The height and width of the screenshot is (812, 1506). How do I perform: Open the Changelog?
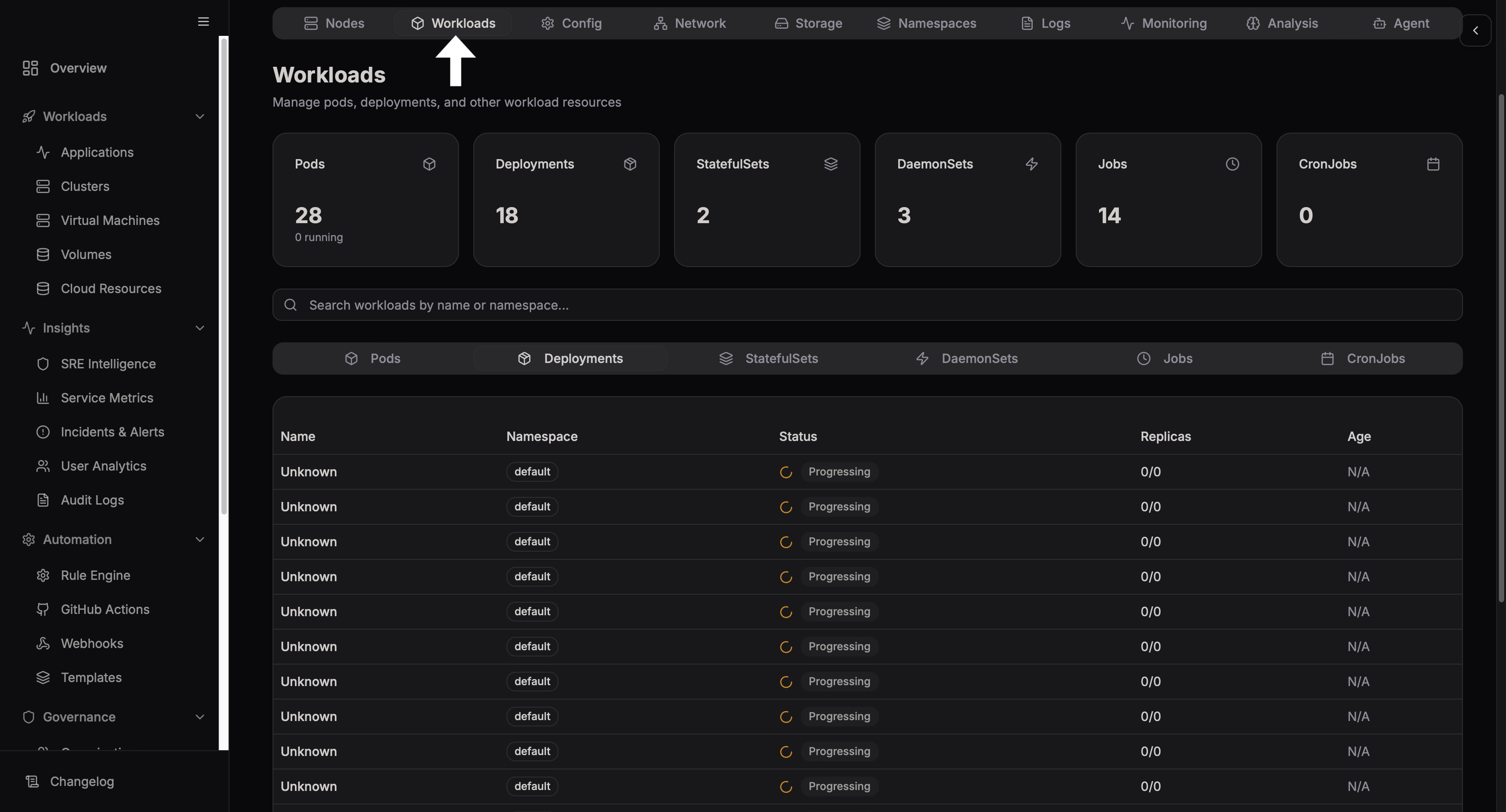82,782
